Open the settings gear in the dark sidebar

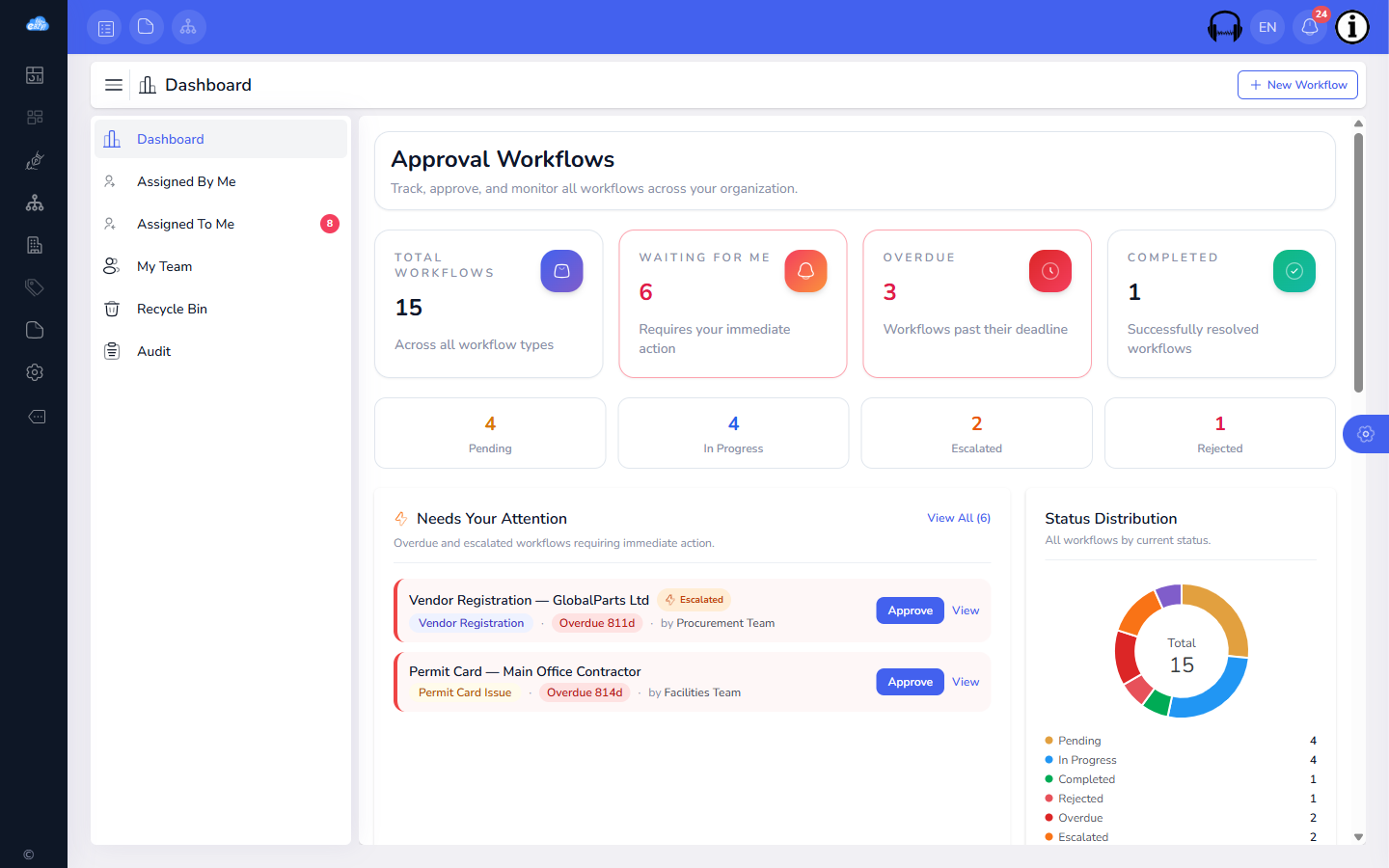coord(35,372)
